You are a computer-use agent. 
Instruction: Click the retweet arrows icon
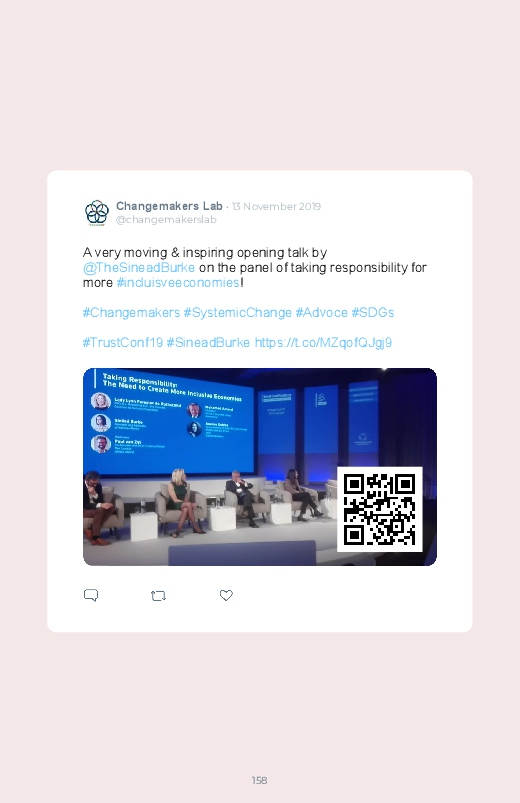[158, 596]
